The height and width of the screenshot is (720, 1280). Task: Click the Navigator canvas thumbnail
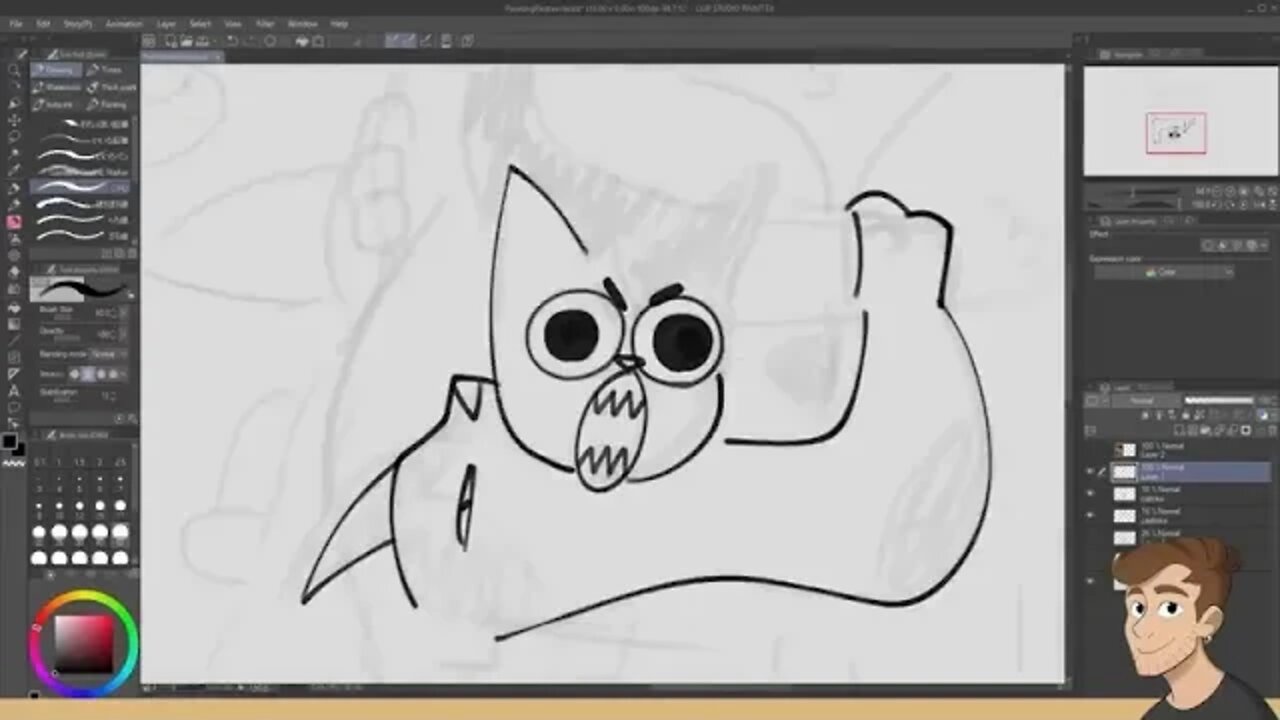(x=1180, y=120)
